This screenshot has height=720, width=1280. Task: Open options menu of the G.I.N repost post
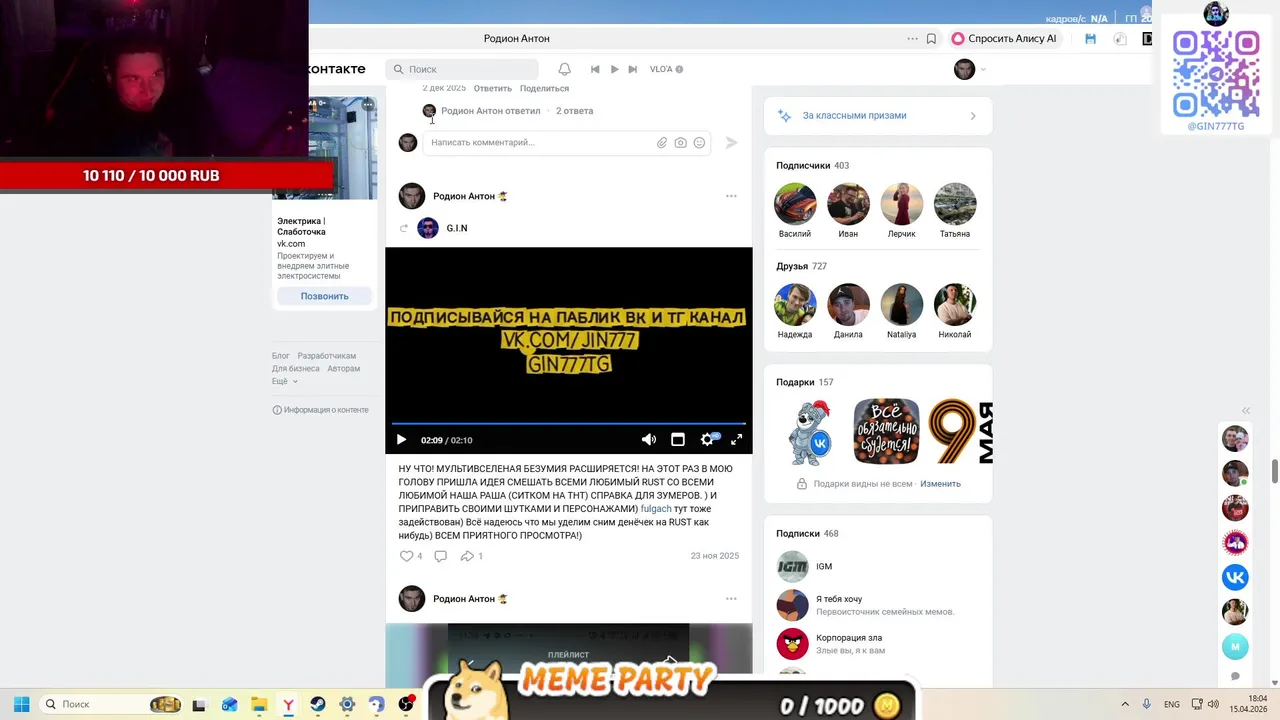pyautogui.click(x=731, y=196)
